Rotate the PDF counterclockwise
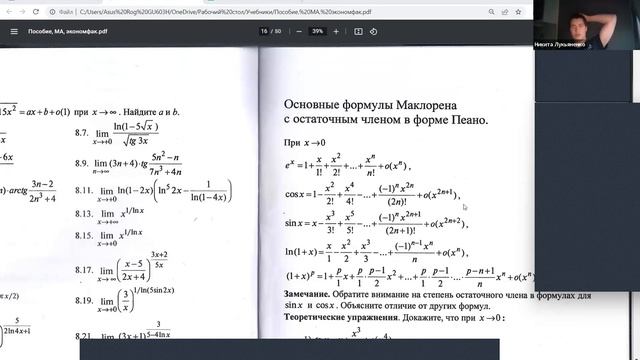 (373, 31)
